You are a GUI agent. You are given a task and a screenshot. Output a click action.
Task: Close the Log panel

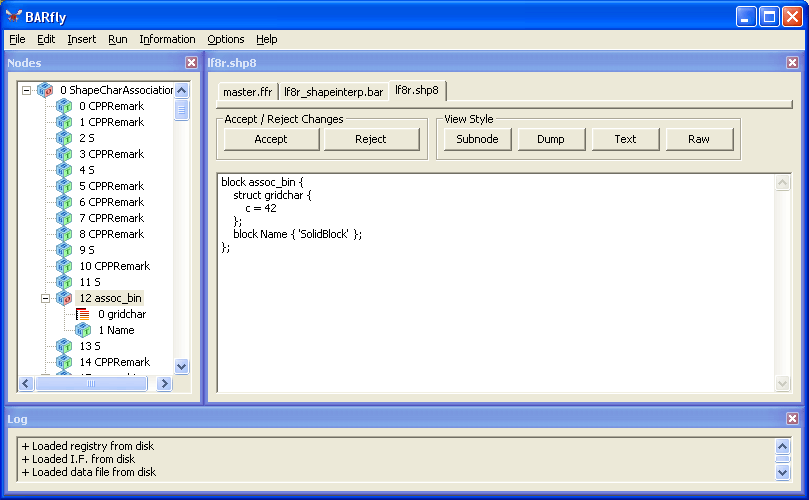tap(792, 418)
